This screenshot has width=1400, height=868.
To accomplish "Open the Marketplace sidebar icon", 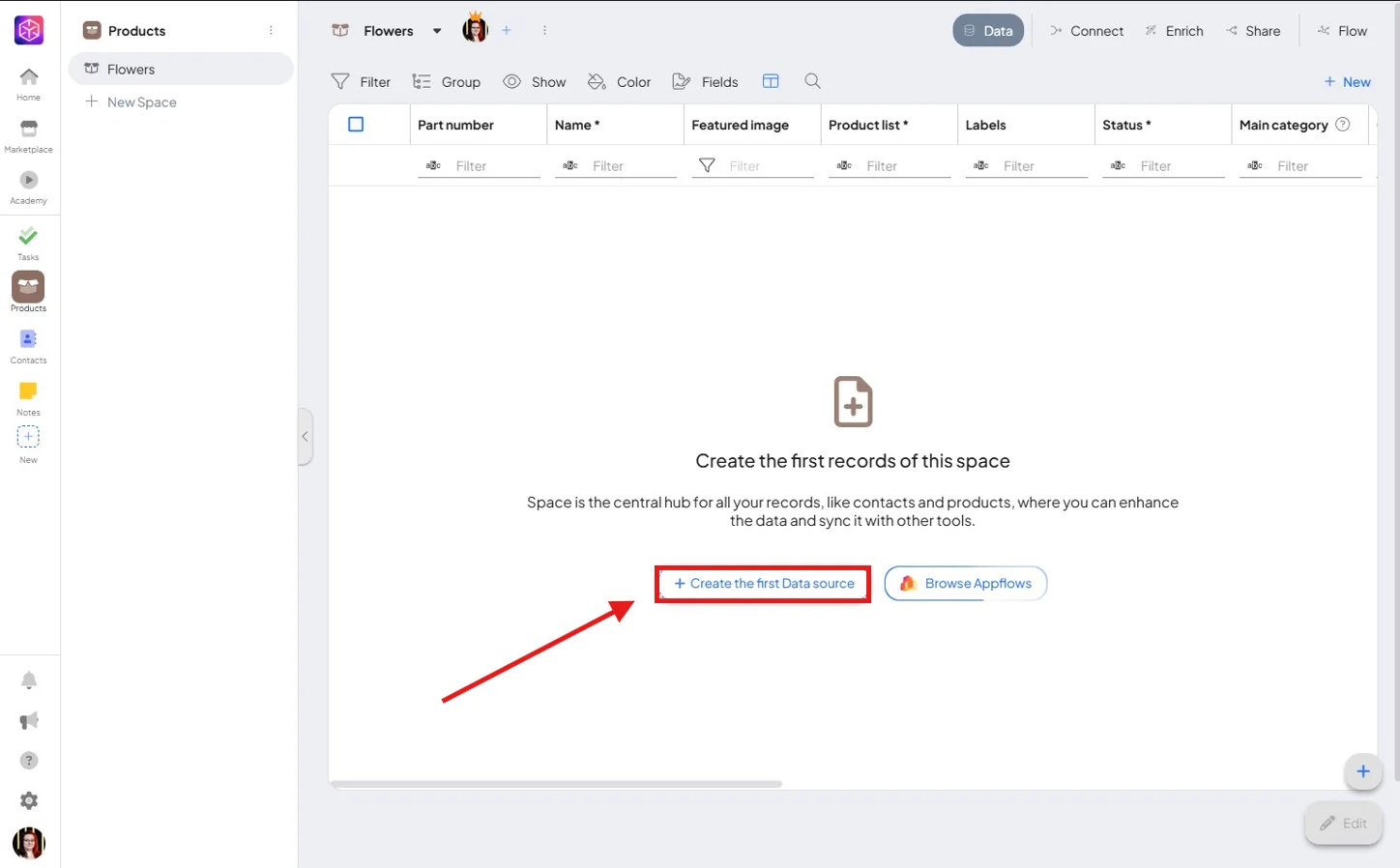I will pyautogui.click(x=28, y=129).
